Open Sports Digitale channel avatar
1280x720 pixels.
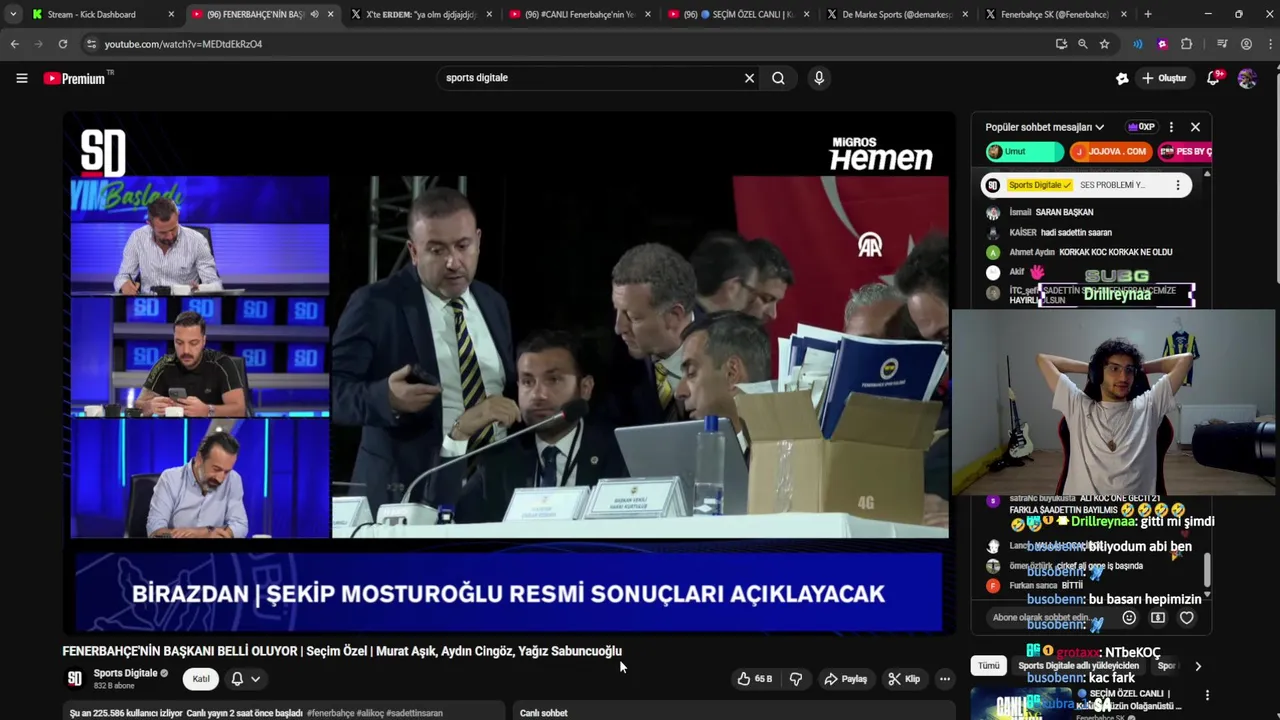click(x=74, y=679)
